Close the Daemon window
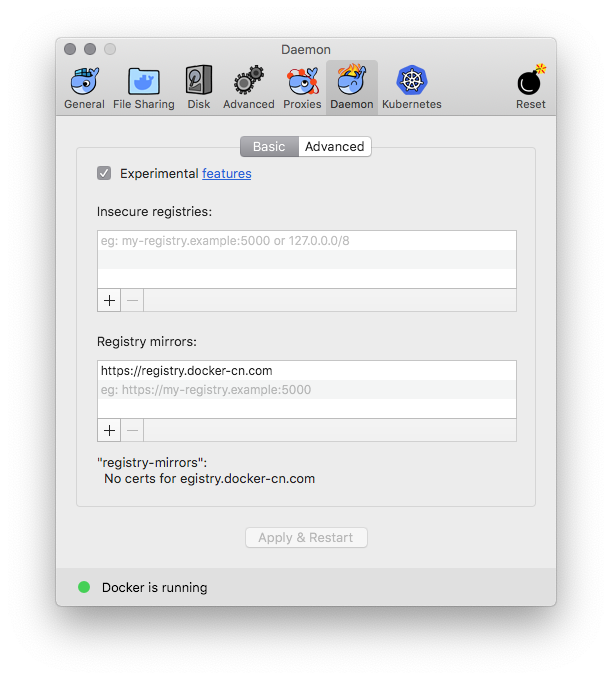 (70, 49)
